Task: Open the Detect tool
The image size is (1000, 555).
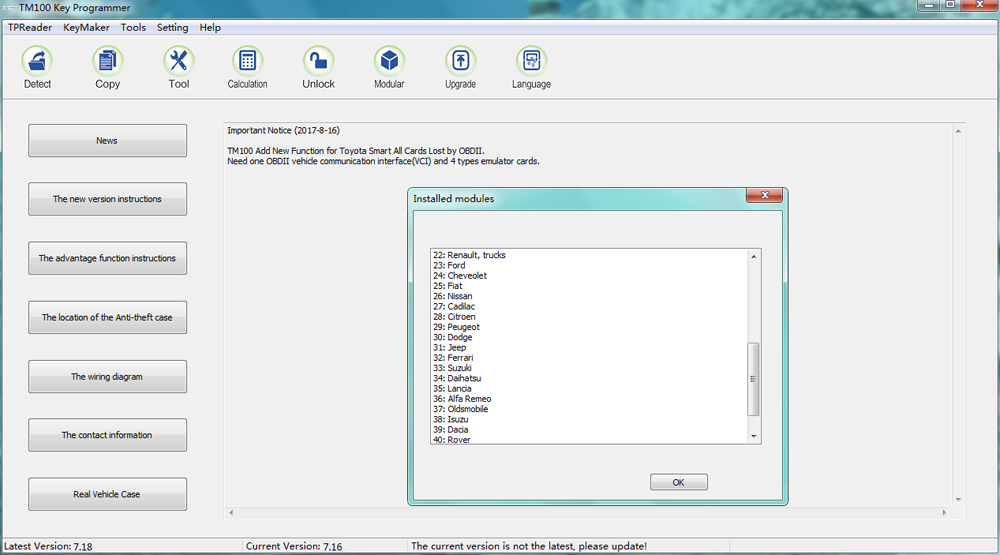Action: (37, 67)
